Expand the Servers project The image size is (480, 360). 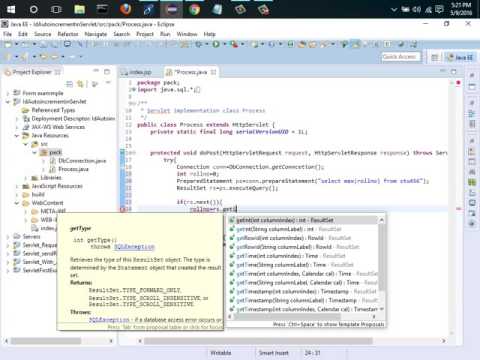(x=8, y=237)
